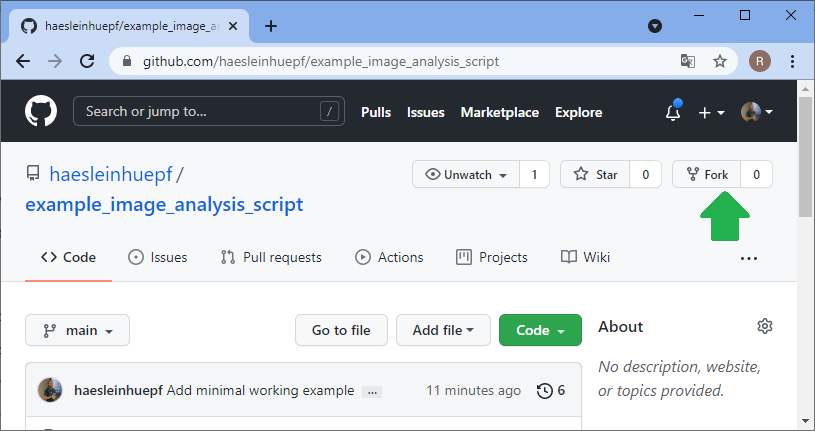Click the Search or jump to field
Screen dimensions: 815x431
click(200, 112)
